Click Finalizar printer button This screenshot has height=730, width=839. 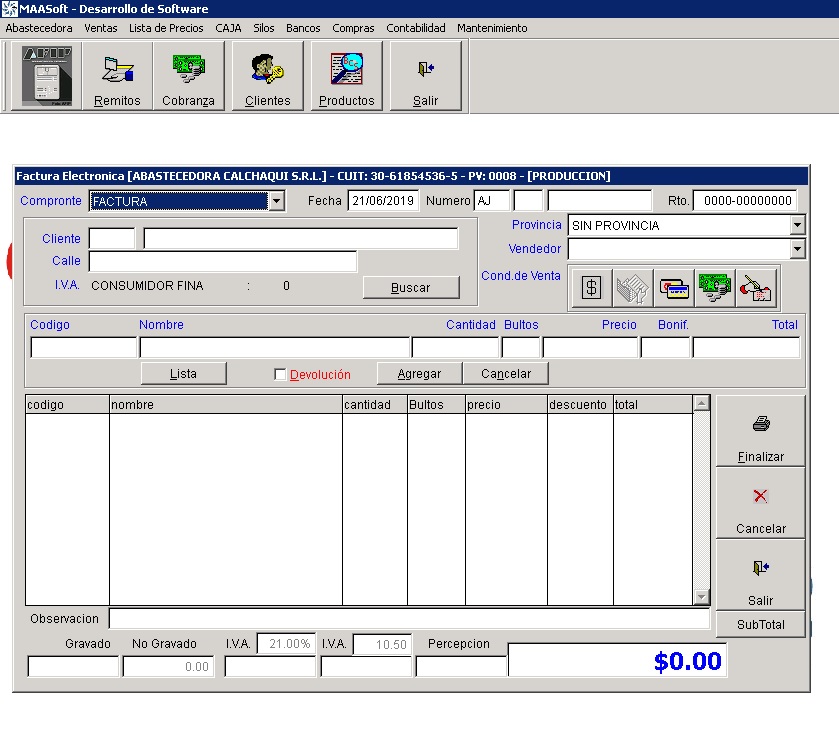(x=760, y=432)
